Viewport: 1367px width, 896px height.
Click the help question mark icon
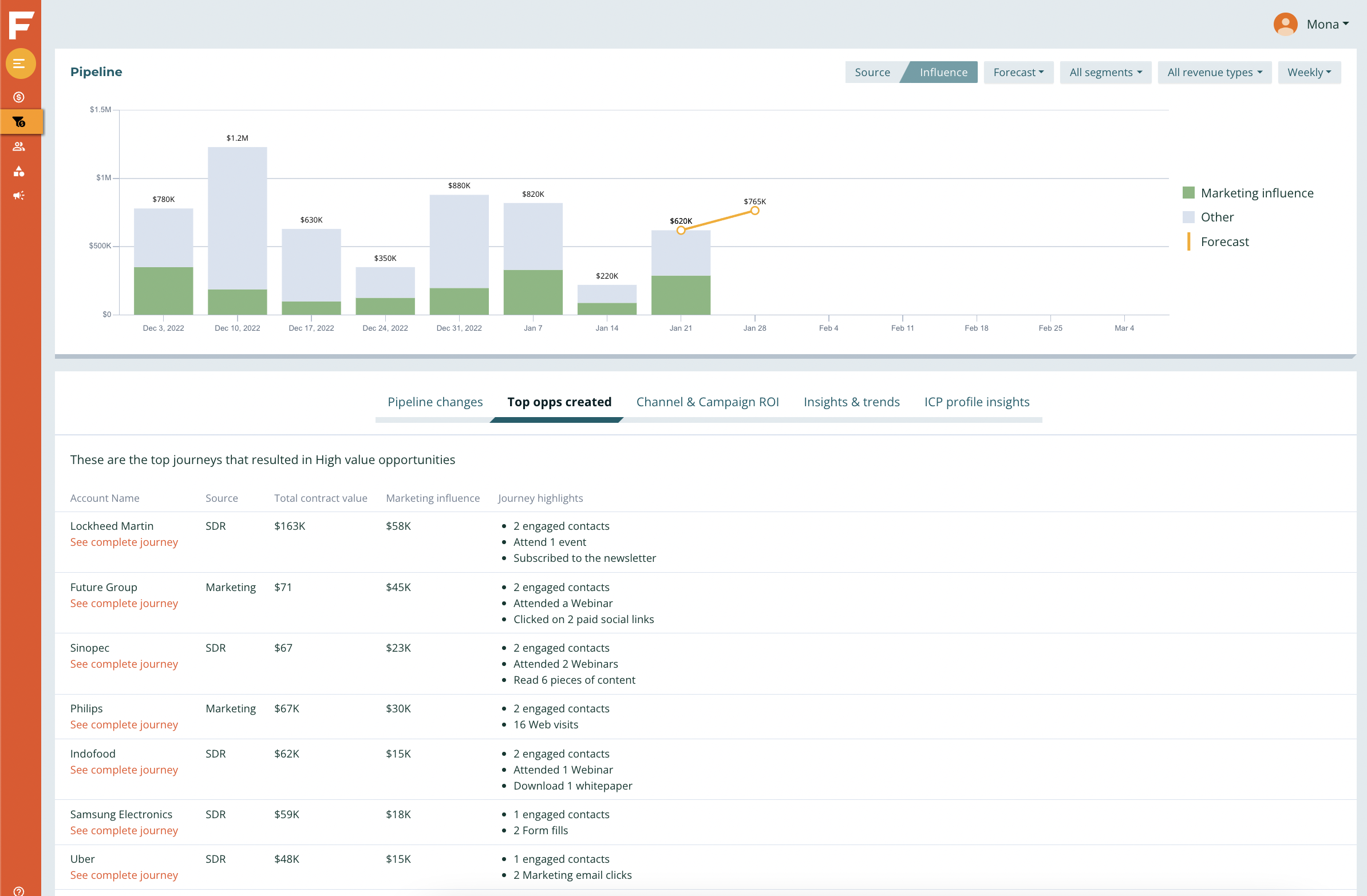[x=19, y=890]
